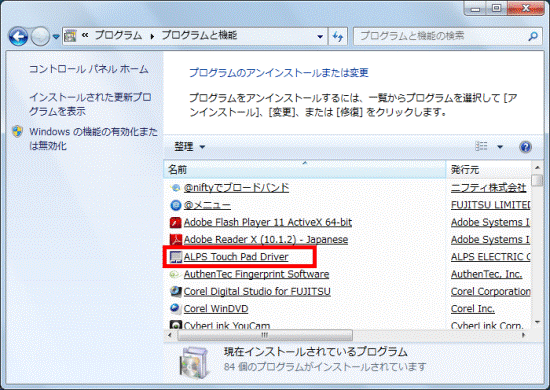Click Adobe Systems publisher in Adobe Reader row
The width and height of the screenshot is (550, 390).
pyautogui.click(x=490, y=239)
